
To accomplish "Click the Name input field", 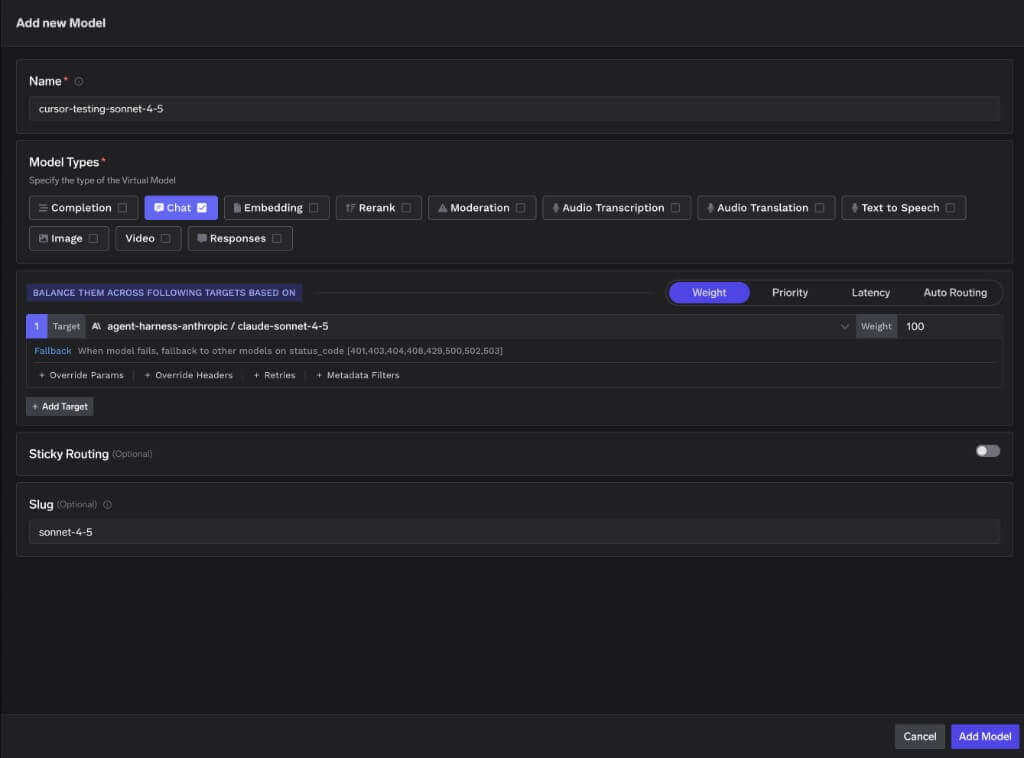I will pyautogui.click(x=514, y=109).
